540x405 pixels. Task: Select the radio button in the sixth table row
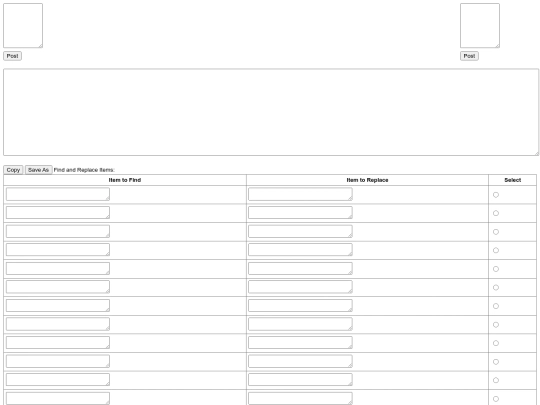point(496,288)
